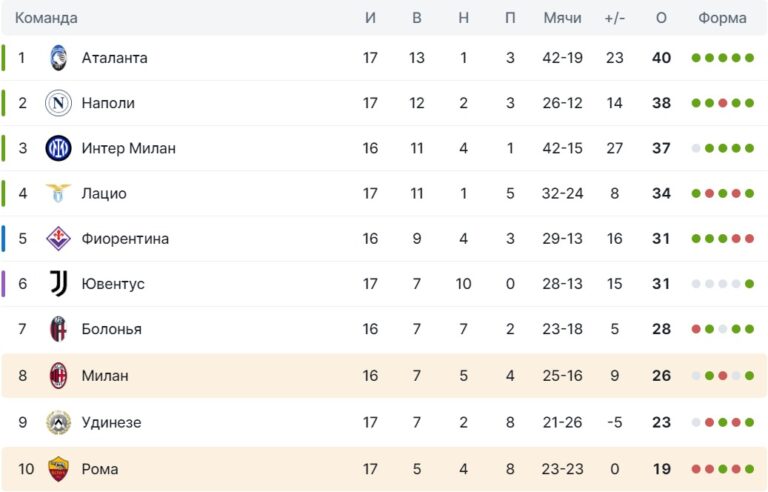Open the Аталанта team link

pos(114,58)
